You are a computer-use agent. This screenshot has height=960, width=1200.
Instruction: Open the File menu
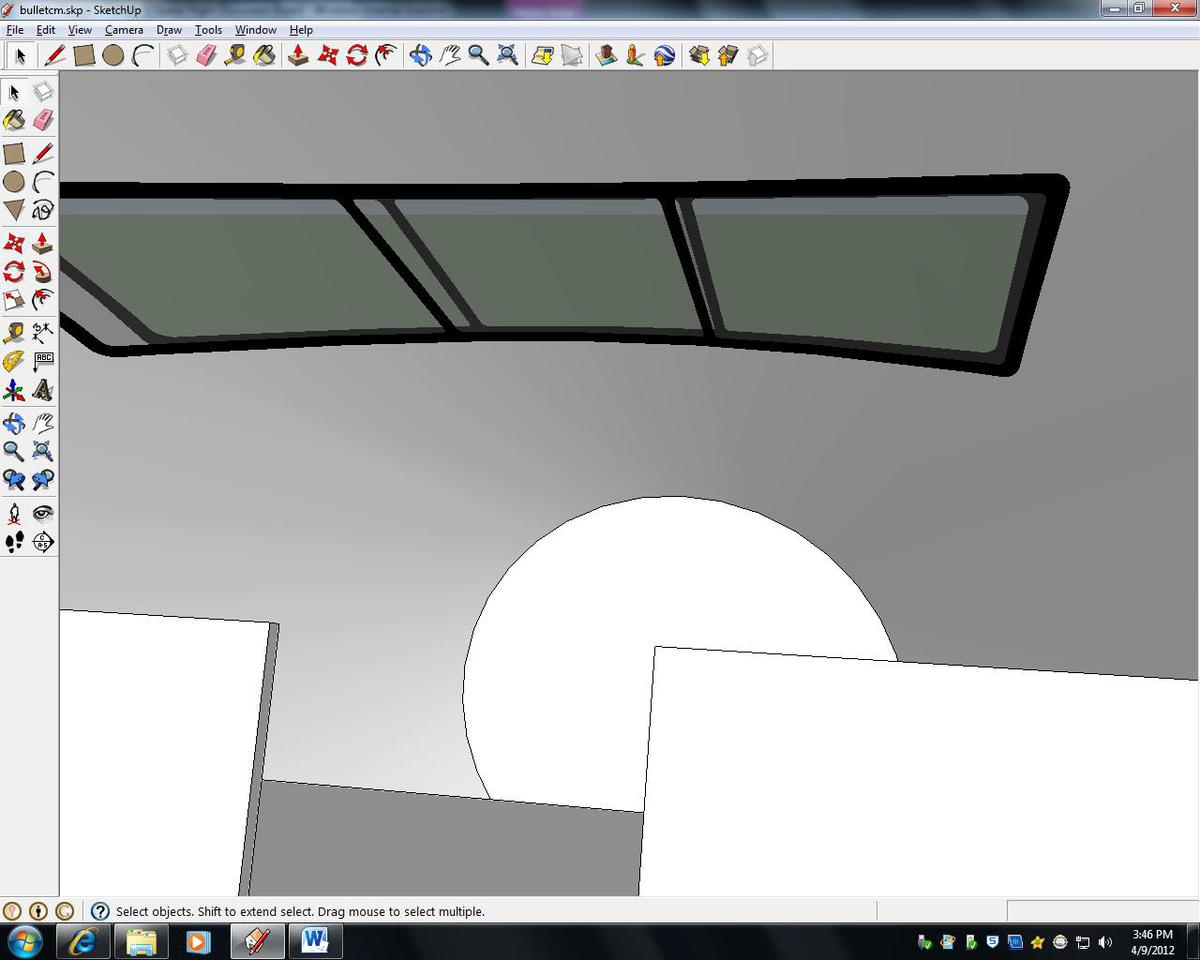(x=15, y=30)
